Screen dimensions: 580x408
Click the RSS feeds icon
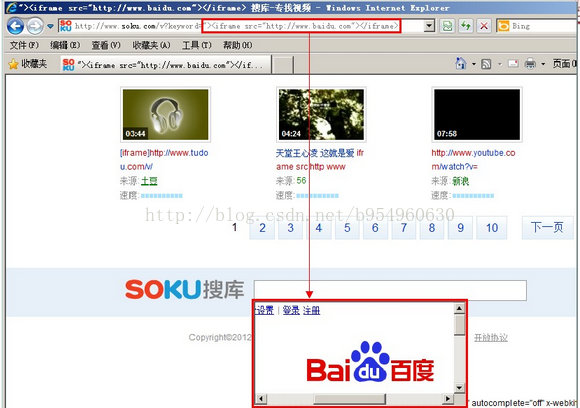tap(486, 64)
